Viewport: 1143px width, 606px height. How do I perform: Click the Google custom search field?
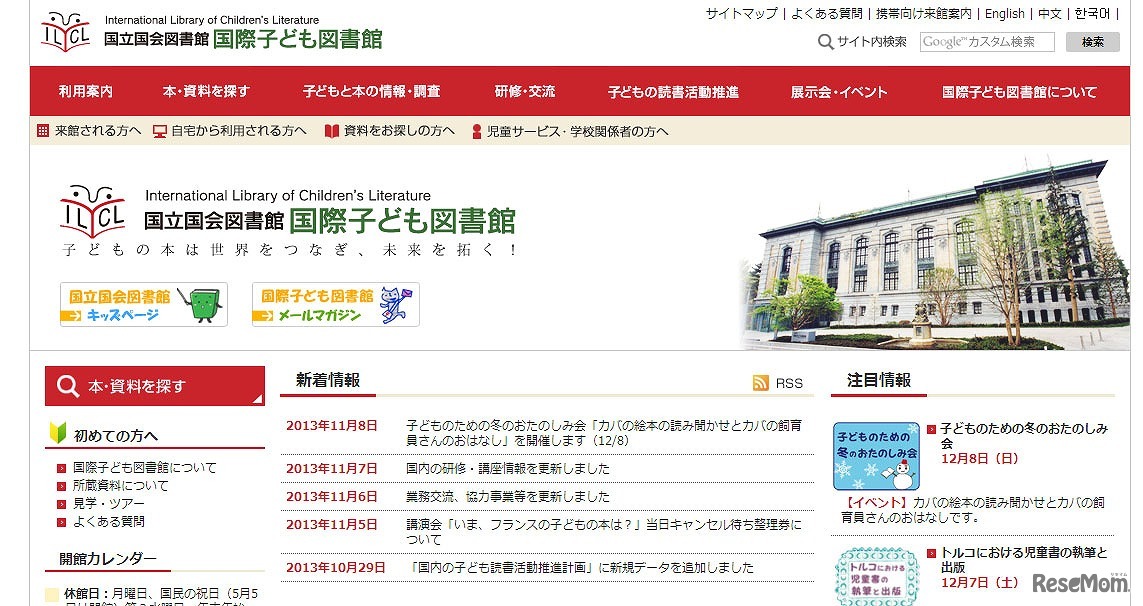pyautogui.click(x=987, y=42)
